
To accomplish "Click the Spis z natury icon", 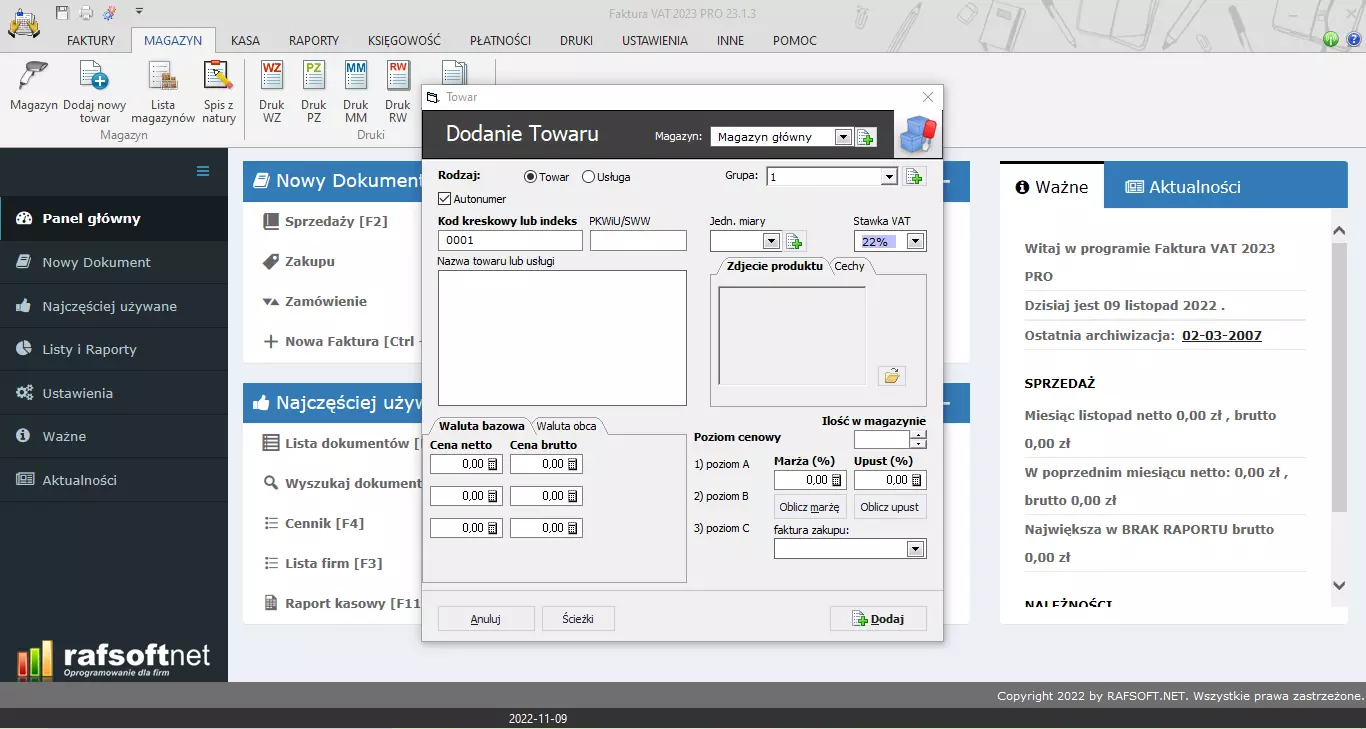I will [218, 78].
